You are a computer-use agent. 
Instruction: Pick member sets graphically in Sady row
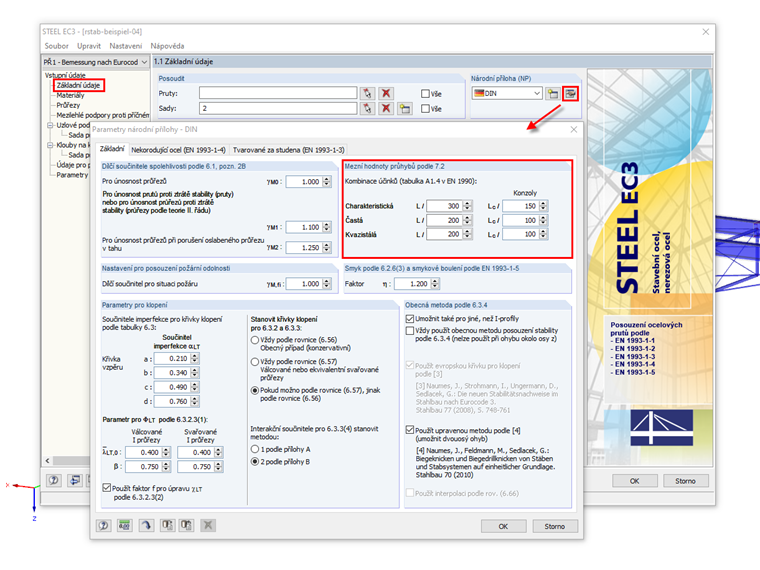[367, 109]
